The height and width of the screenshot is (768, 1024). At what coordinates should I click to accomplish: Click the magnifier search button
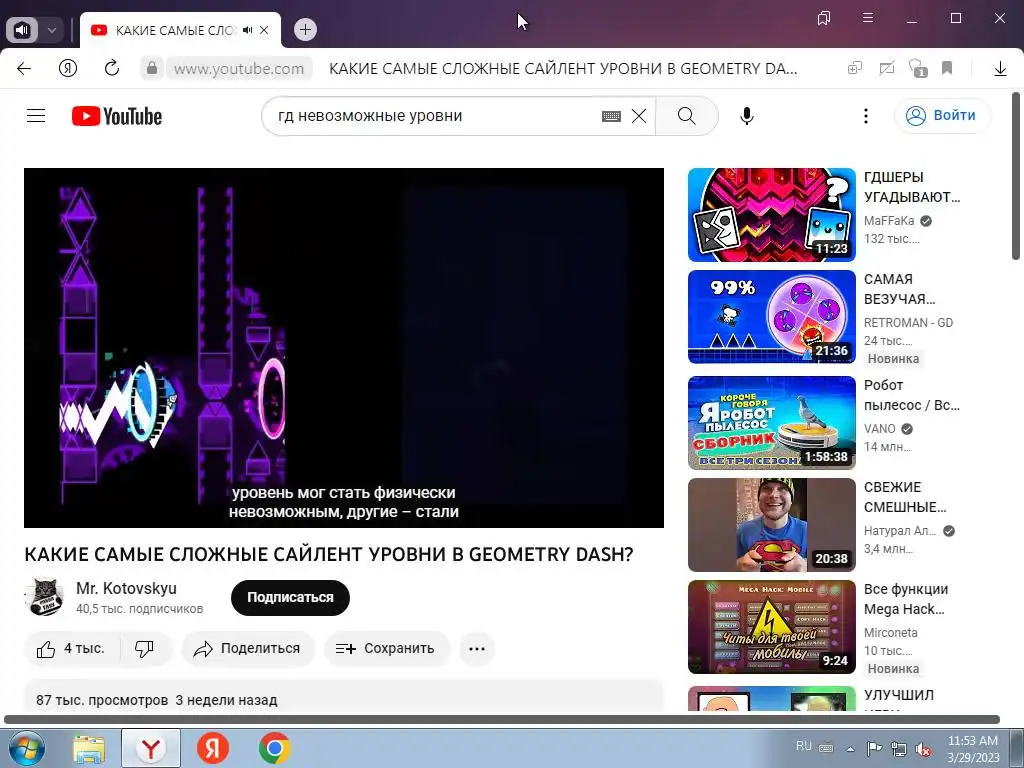(x=686, y=116)
